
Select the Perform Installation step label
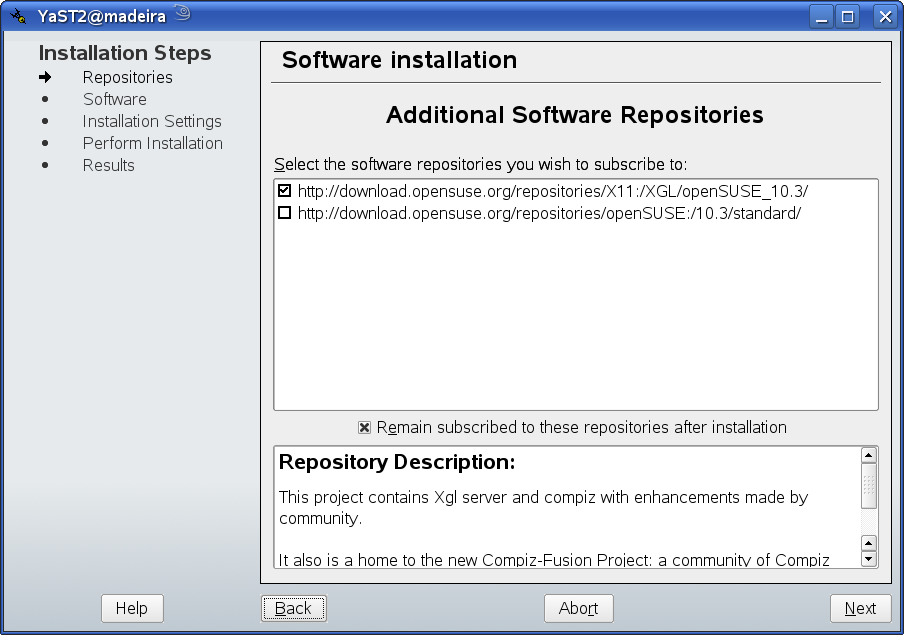pos(153,143)
